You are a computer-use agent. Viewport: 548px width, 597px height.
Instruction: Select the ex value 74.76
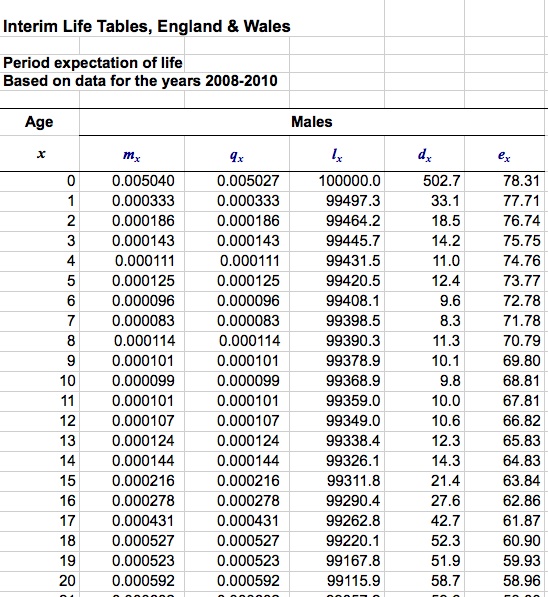point(521,261)
